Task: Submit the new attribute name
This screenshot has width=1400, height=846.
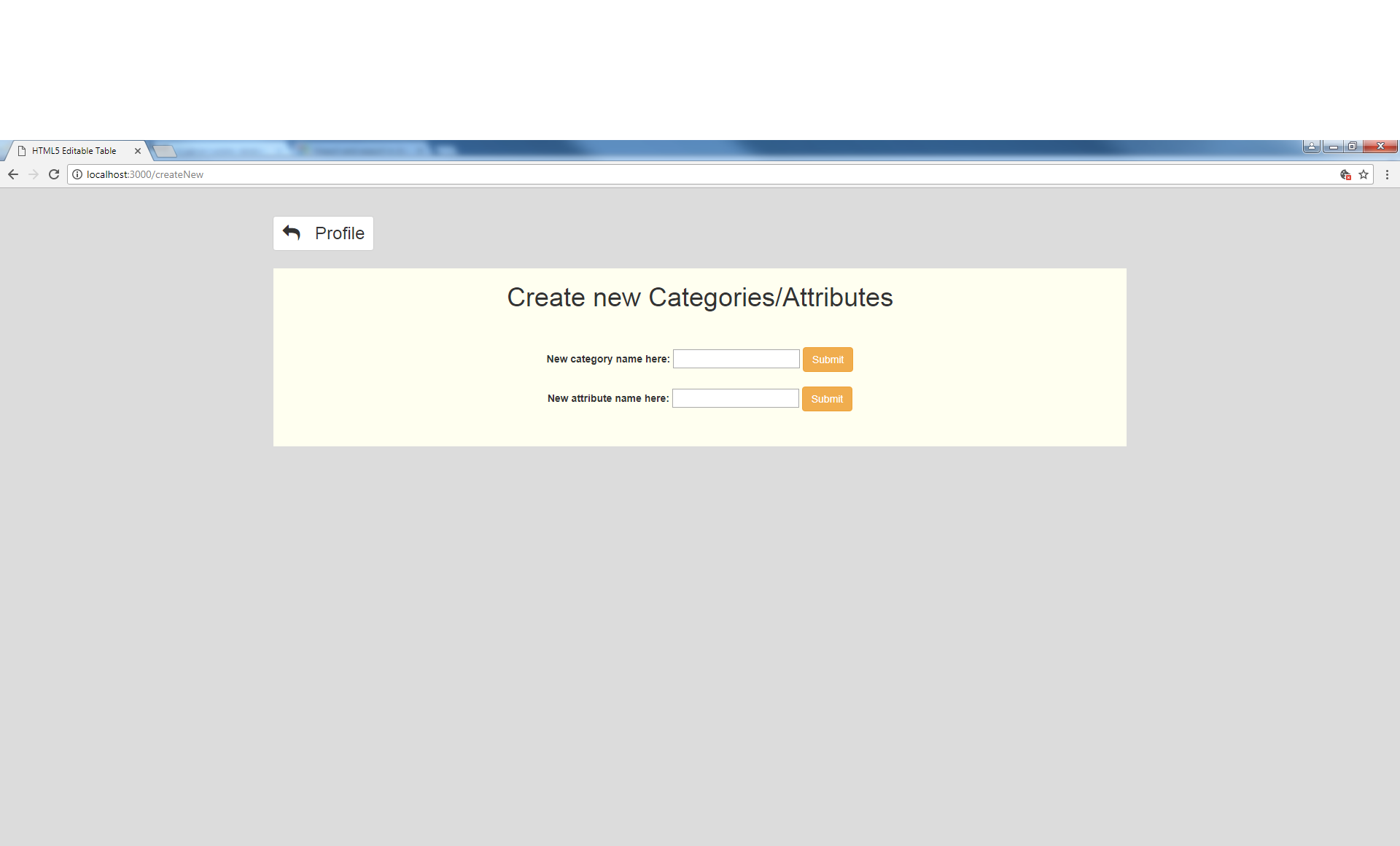Action: (x=827, y=399)
